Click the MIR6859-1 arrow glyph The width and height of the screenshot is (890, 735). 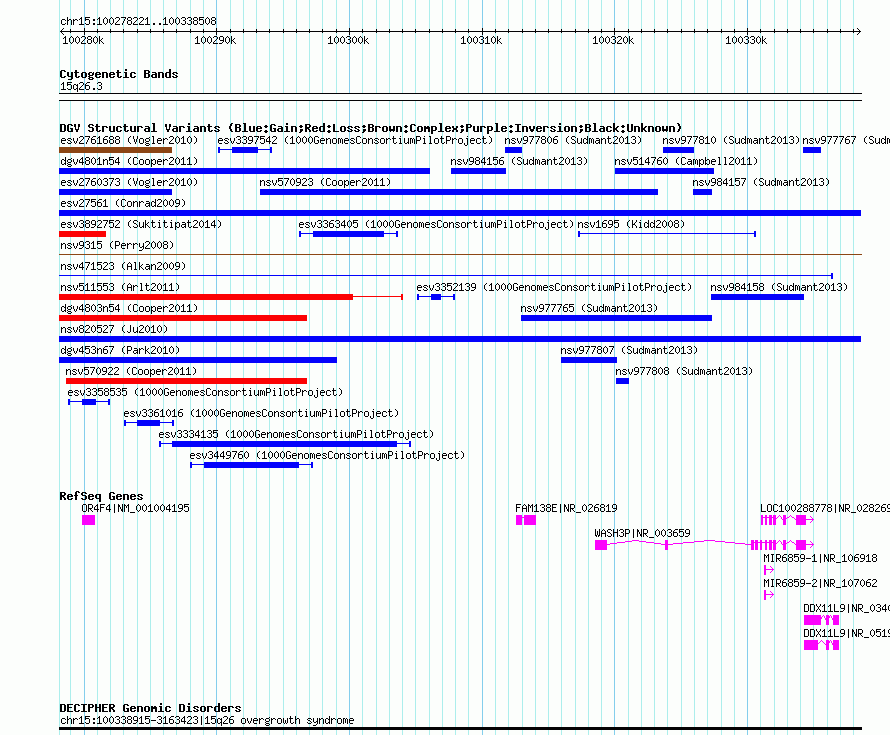point(769,570)
